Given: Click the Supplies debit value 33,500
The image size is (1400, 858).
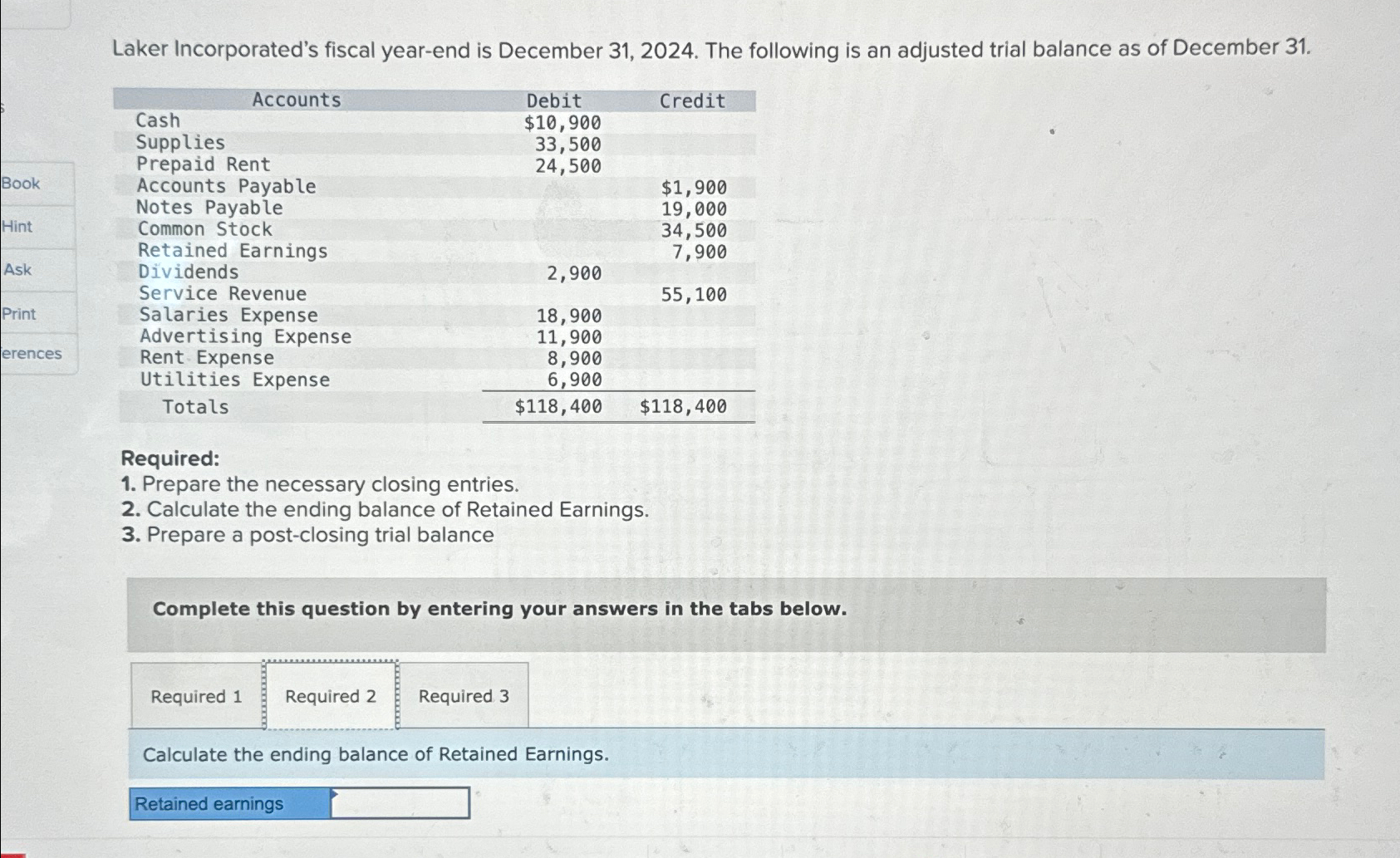Looking at the screenshot, I should pyautogui.click(x=567, y=145).
